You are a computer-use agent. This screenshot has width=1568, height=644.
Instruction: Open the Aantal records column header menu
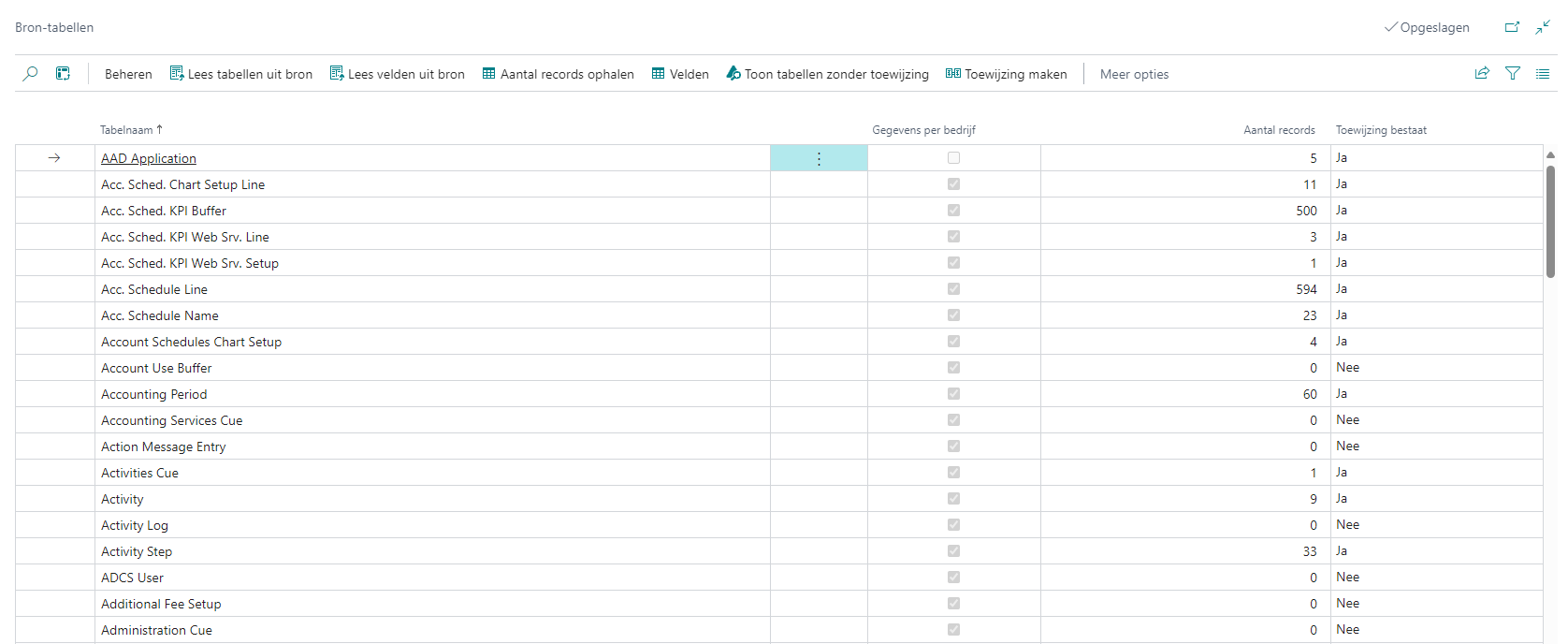tap(1278, 130)
